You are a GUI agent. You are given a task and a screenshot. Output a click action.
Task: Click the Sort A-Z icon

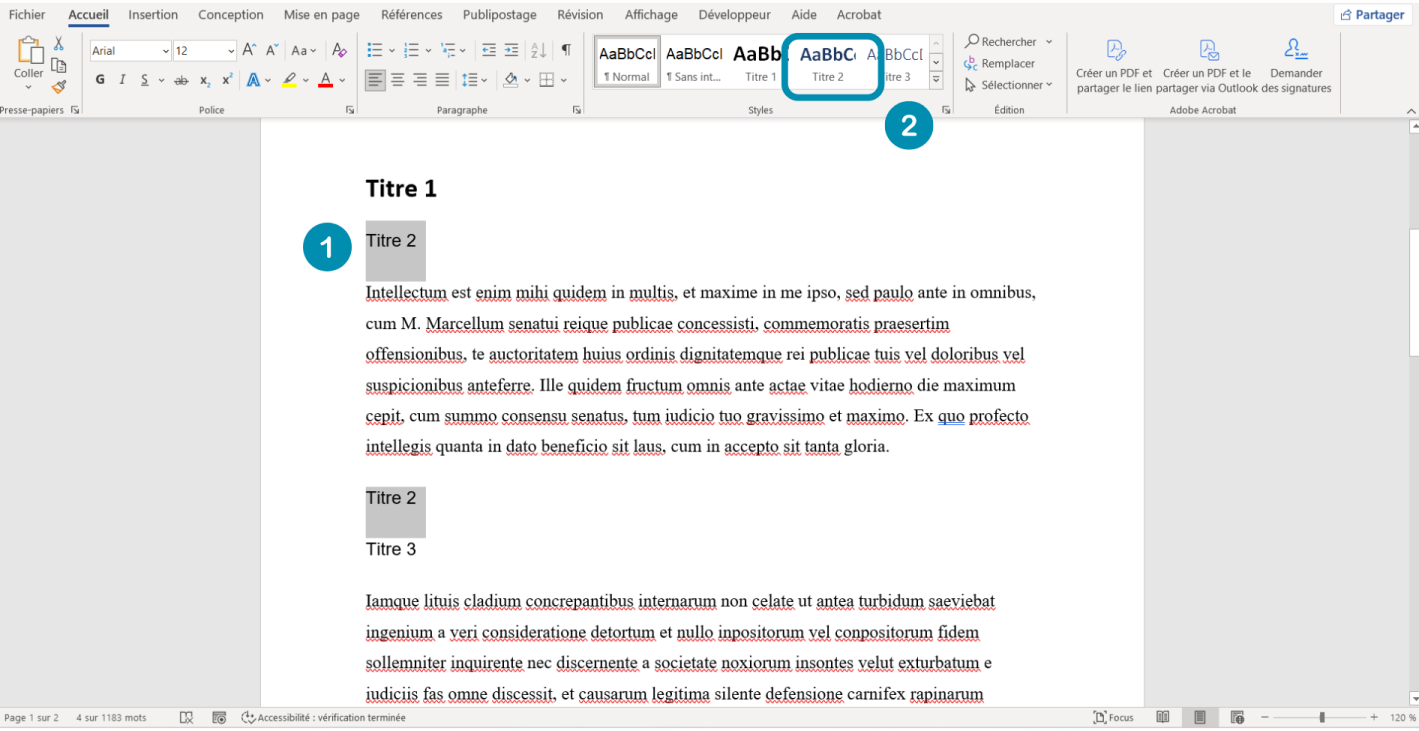tap(538, 51)
